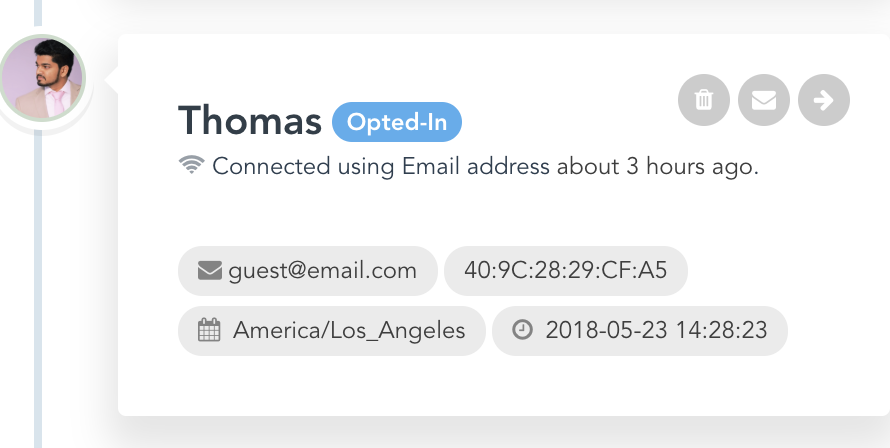This screenshot has height=448, width=890.
Task: Select the 40:9C:28:29:CF:A5 MAC address chip
Action: click(x=565, y=271)
